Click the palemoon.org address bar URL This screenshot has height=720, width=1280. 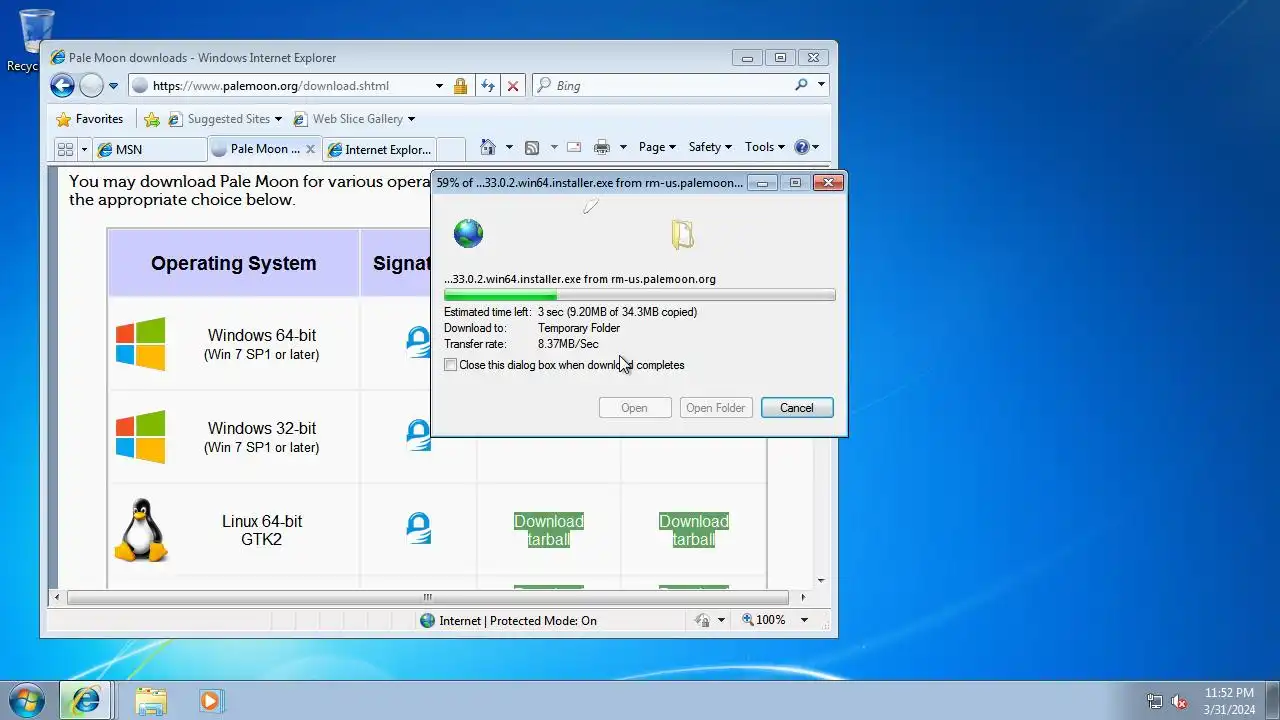pos(270,86)
